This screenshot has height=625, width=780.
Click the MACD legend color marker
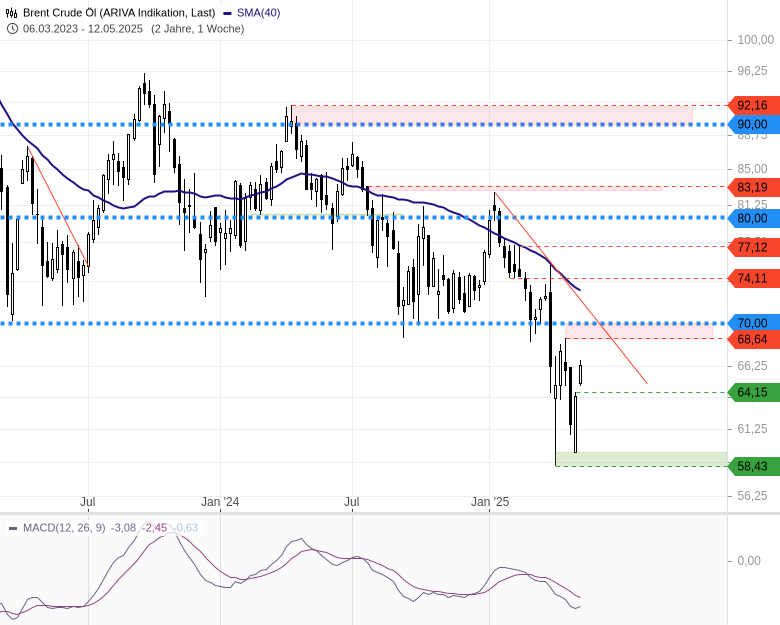(13, 528)
